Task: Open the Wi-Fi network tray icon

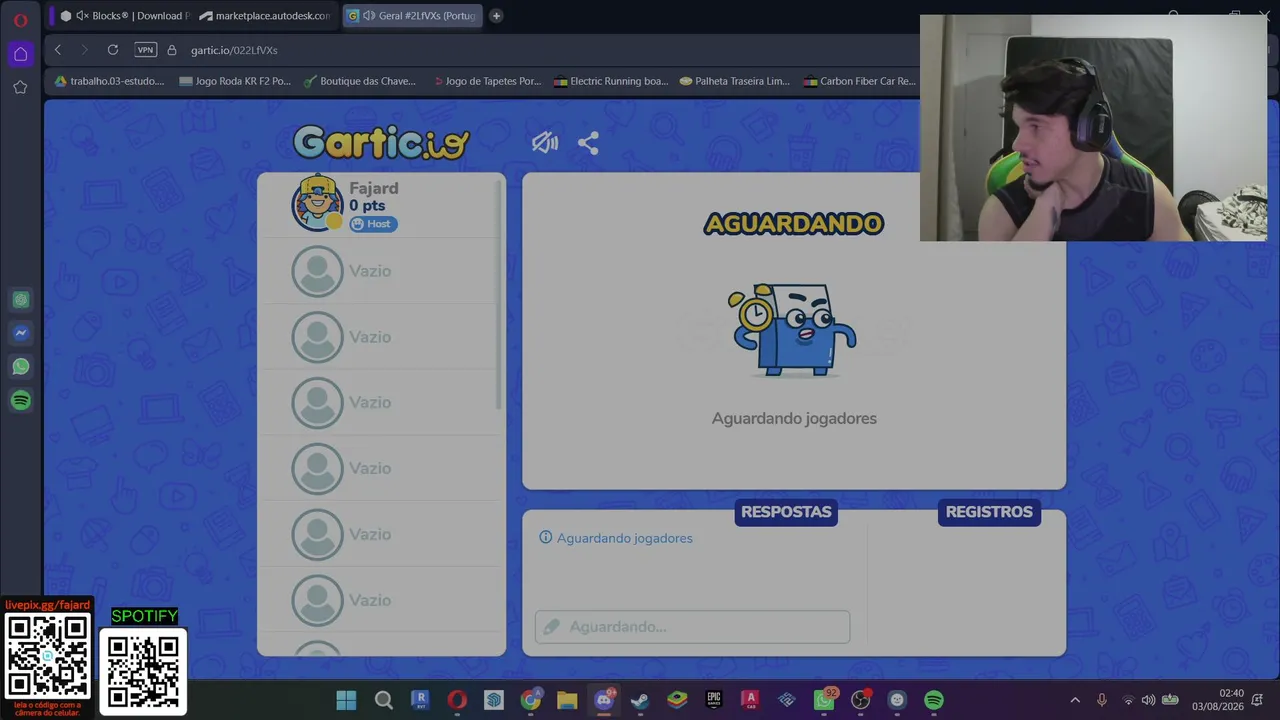Action: point(1128,700)
